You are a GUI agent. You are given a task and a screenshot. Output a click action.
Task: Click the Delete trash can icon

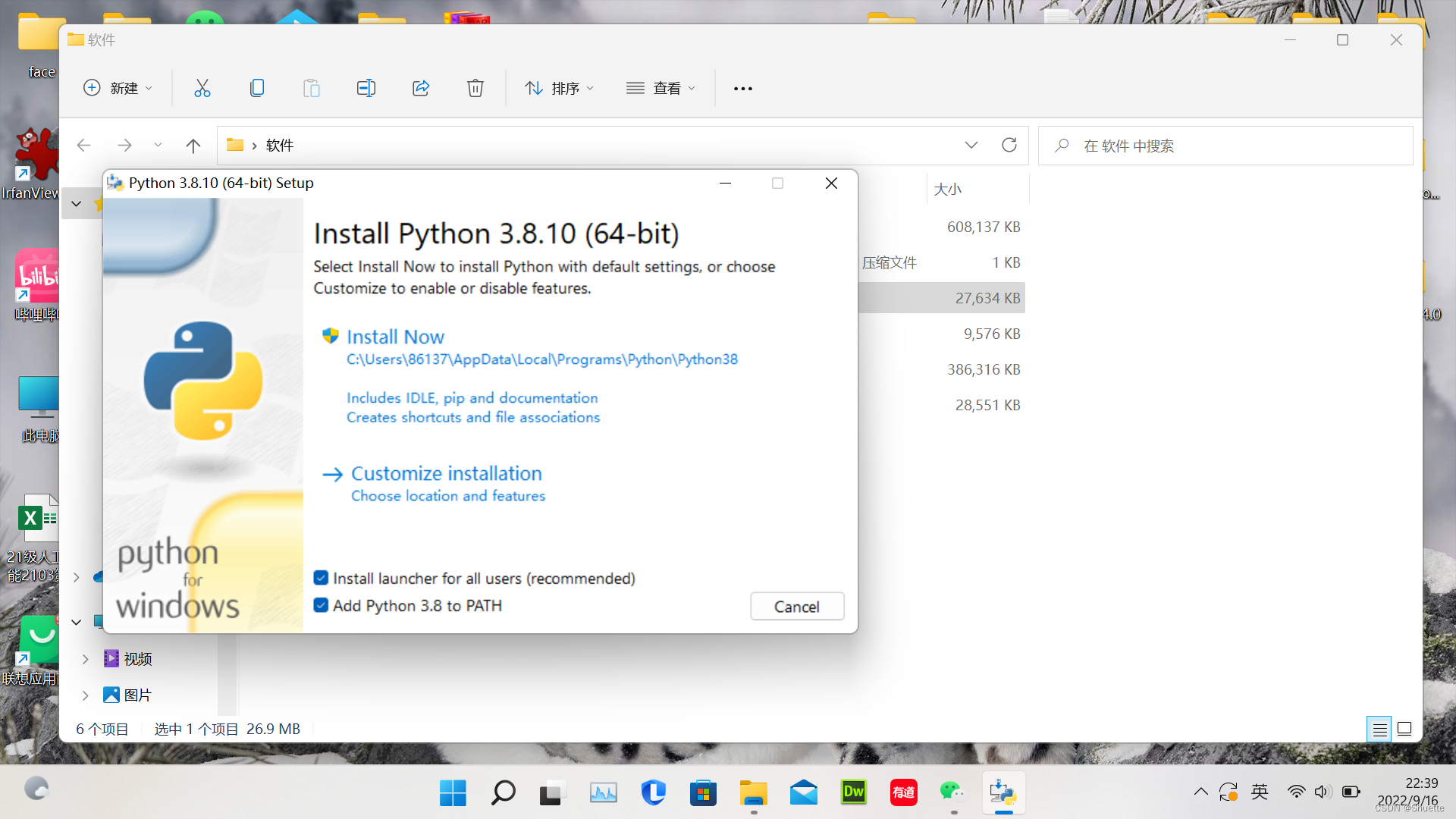(475, 88)
